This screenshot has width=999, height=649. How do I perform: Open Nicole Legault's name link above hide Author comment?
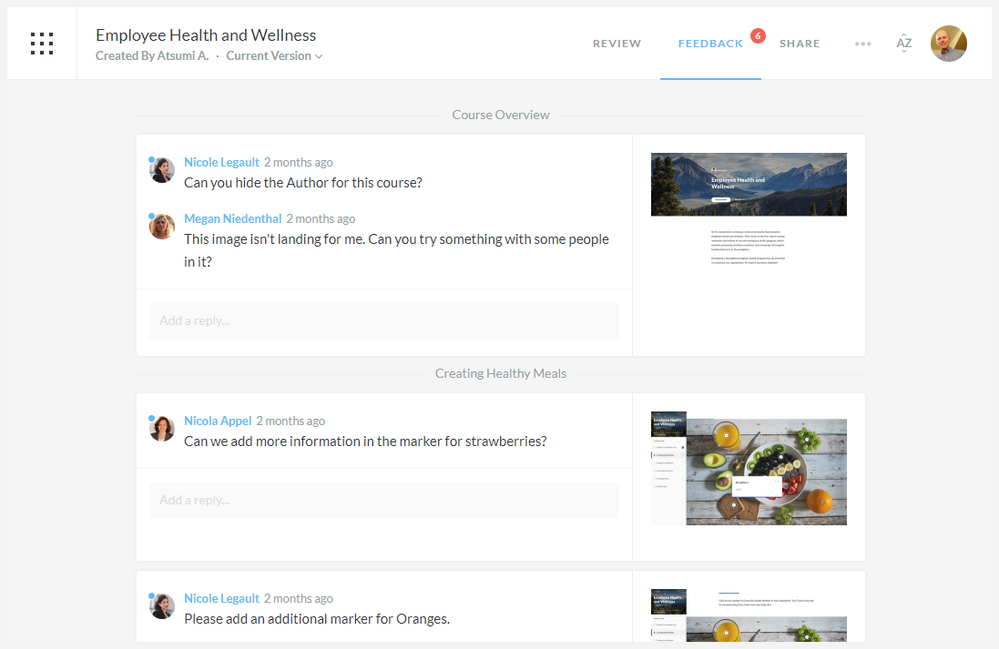[x=222, y=162]
